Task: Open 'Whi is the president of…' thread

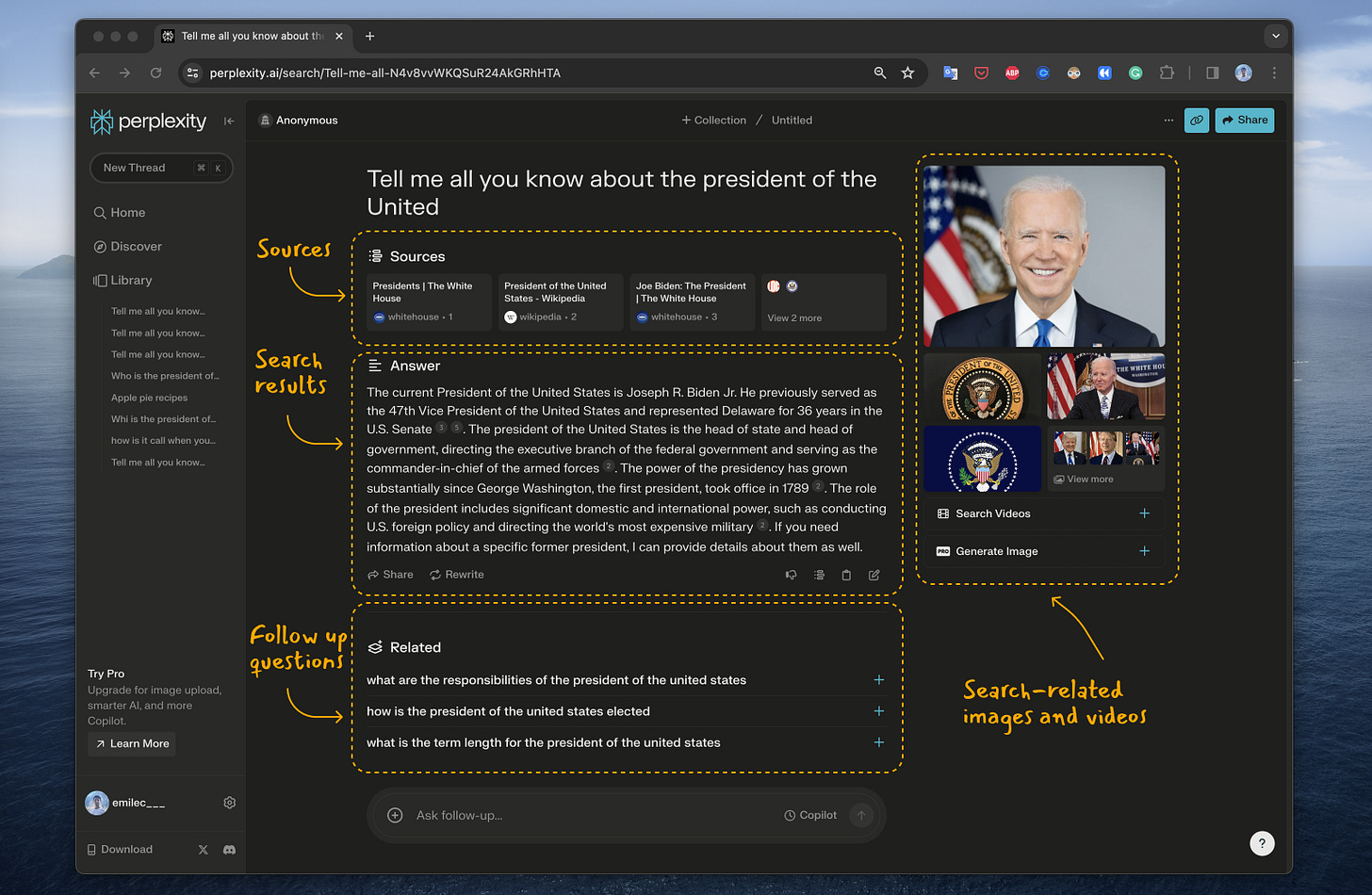Action: [x=163, y=419]
